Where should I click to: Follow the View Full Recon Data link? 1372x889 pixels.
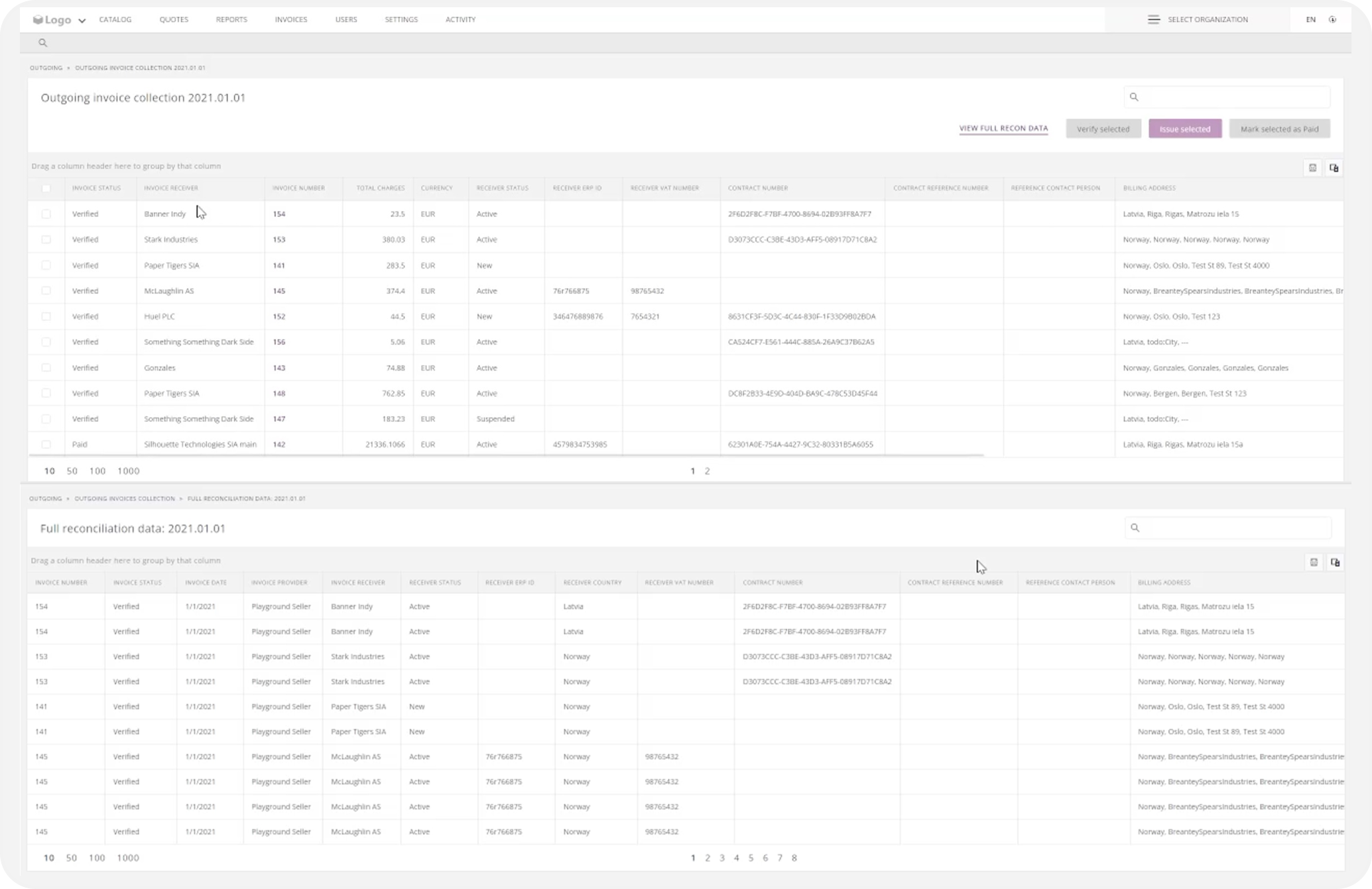tap(1003, 129)
